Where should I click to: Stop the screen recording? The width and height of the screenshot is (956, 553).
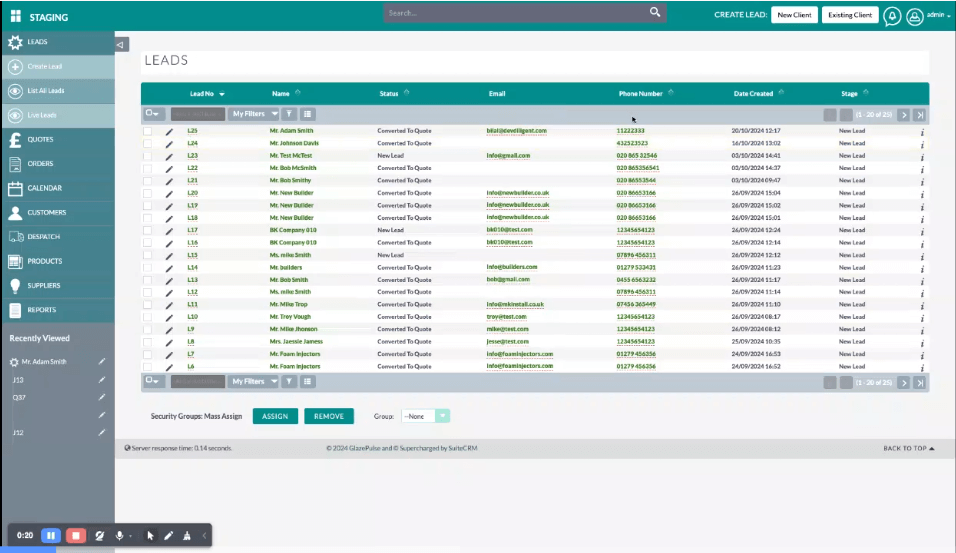[x=76, y=535]
